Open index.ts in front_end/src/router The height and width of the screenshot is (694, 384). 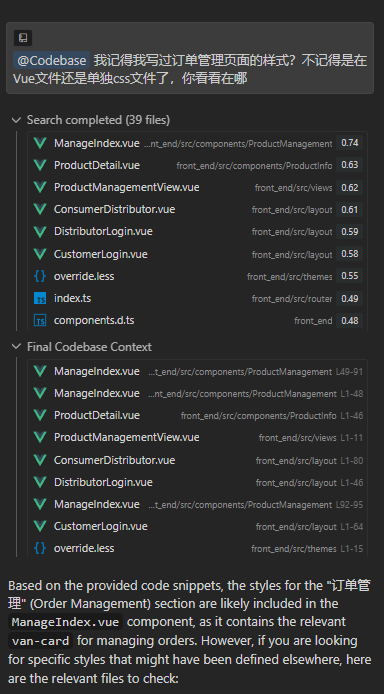coord(197,298)
